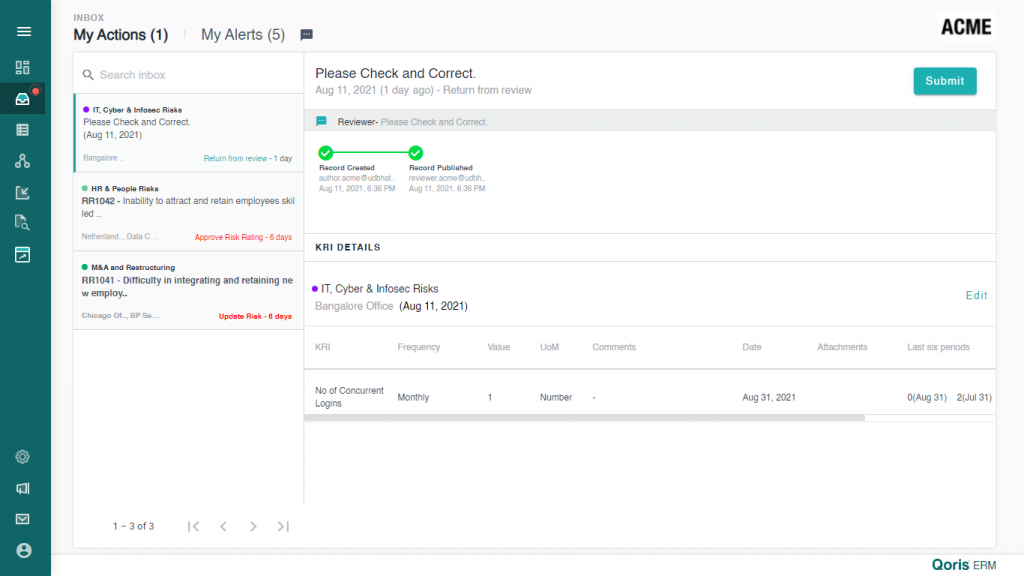Switch to My Alerts (5) tab
The width and height of the screenshot is (1024, 576).
click(x=243, y=35)
